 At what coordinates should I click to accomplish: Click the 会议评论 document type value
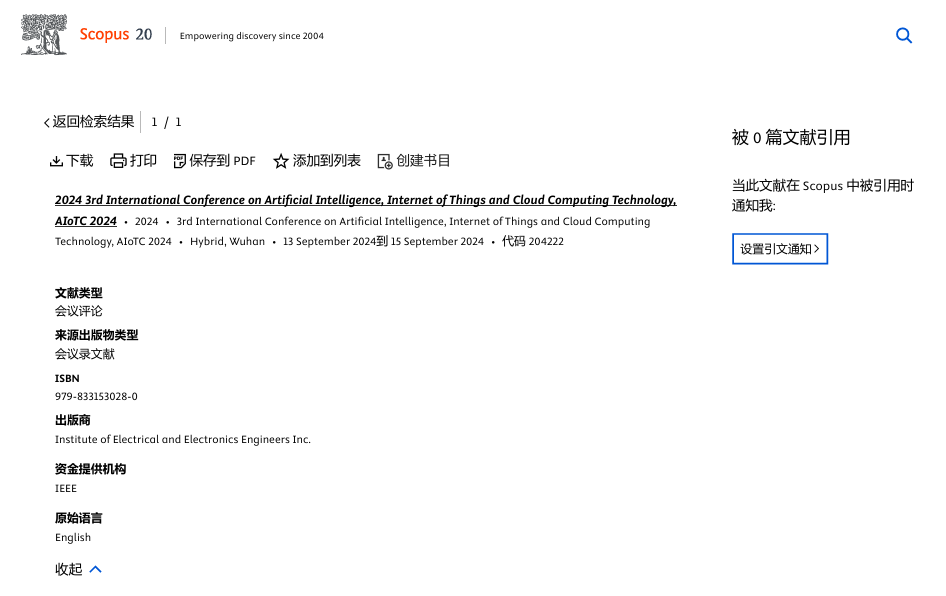[x=78, y=311]
